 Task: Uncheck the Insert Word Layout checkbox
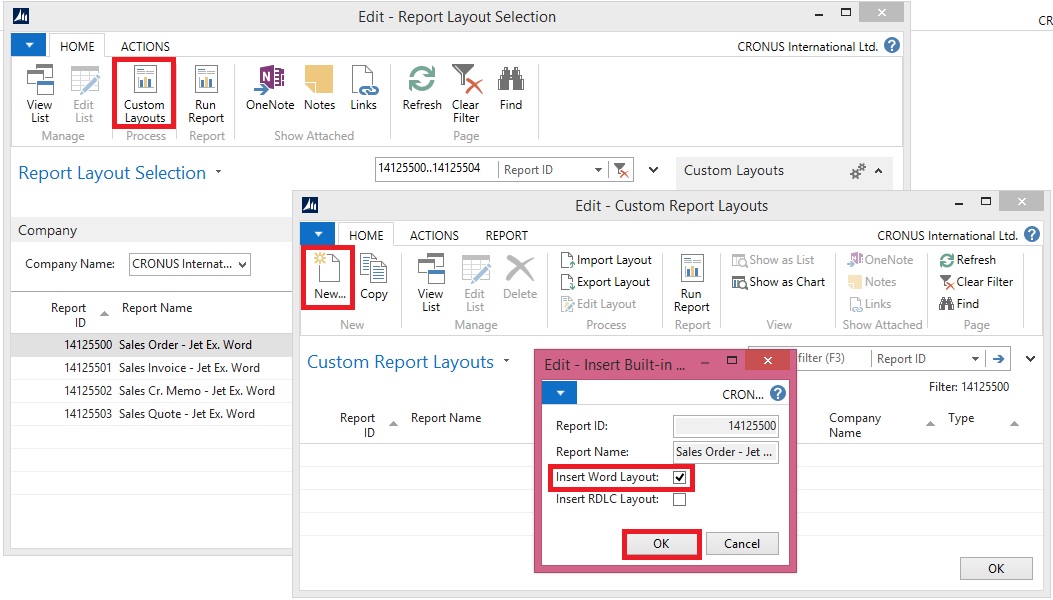680,478
